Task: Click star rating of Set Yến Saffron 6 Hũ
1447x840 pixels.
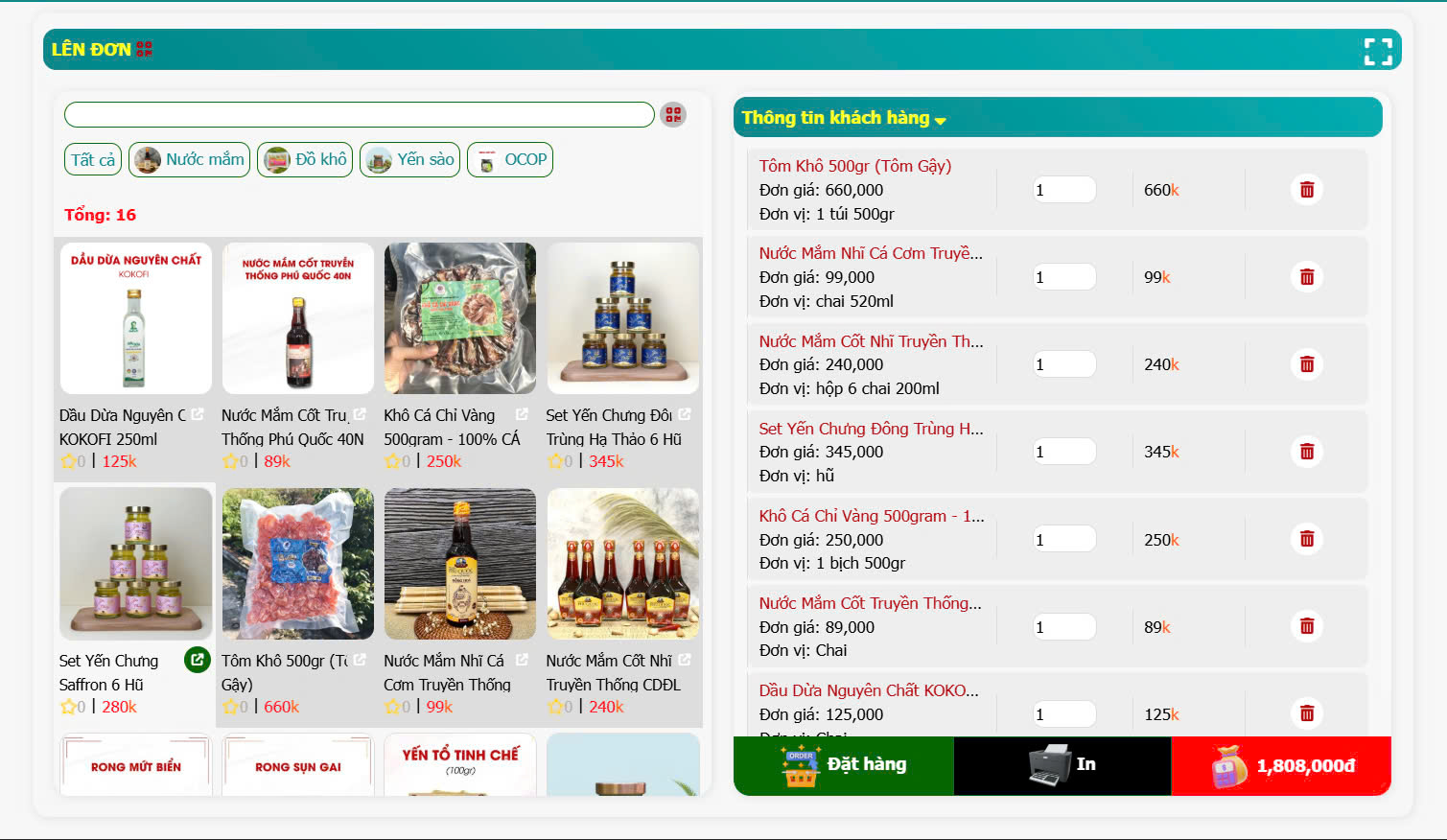Action: (68, 707)
